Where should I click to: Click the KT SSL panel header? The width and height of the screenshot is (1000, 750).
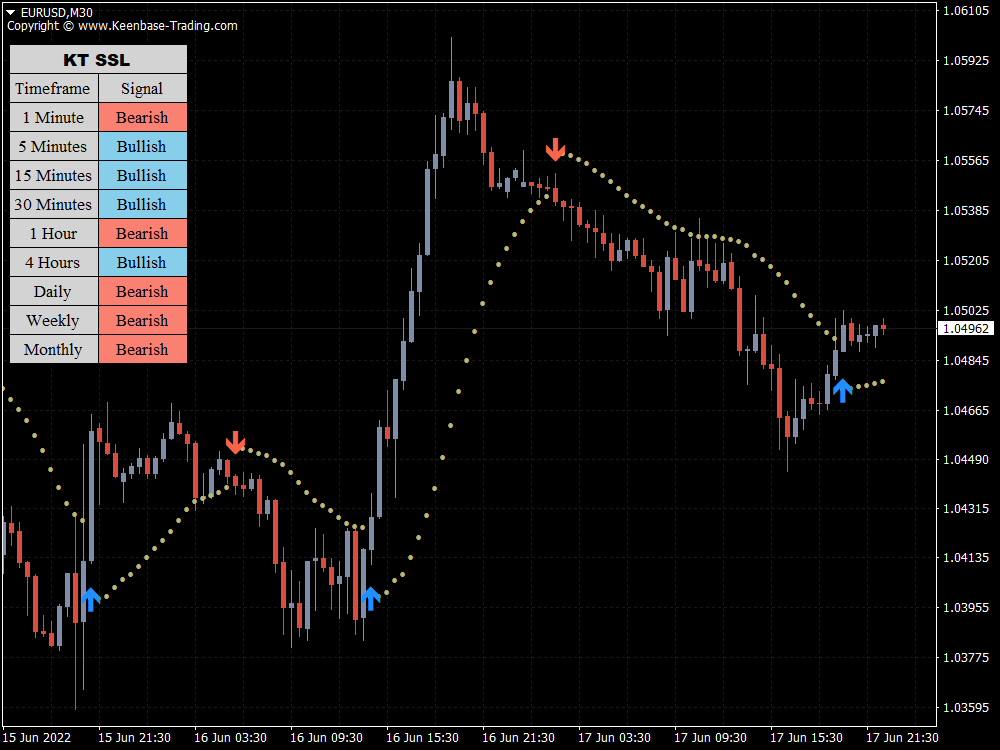click(98, 59)
